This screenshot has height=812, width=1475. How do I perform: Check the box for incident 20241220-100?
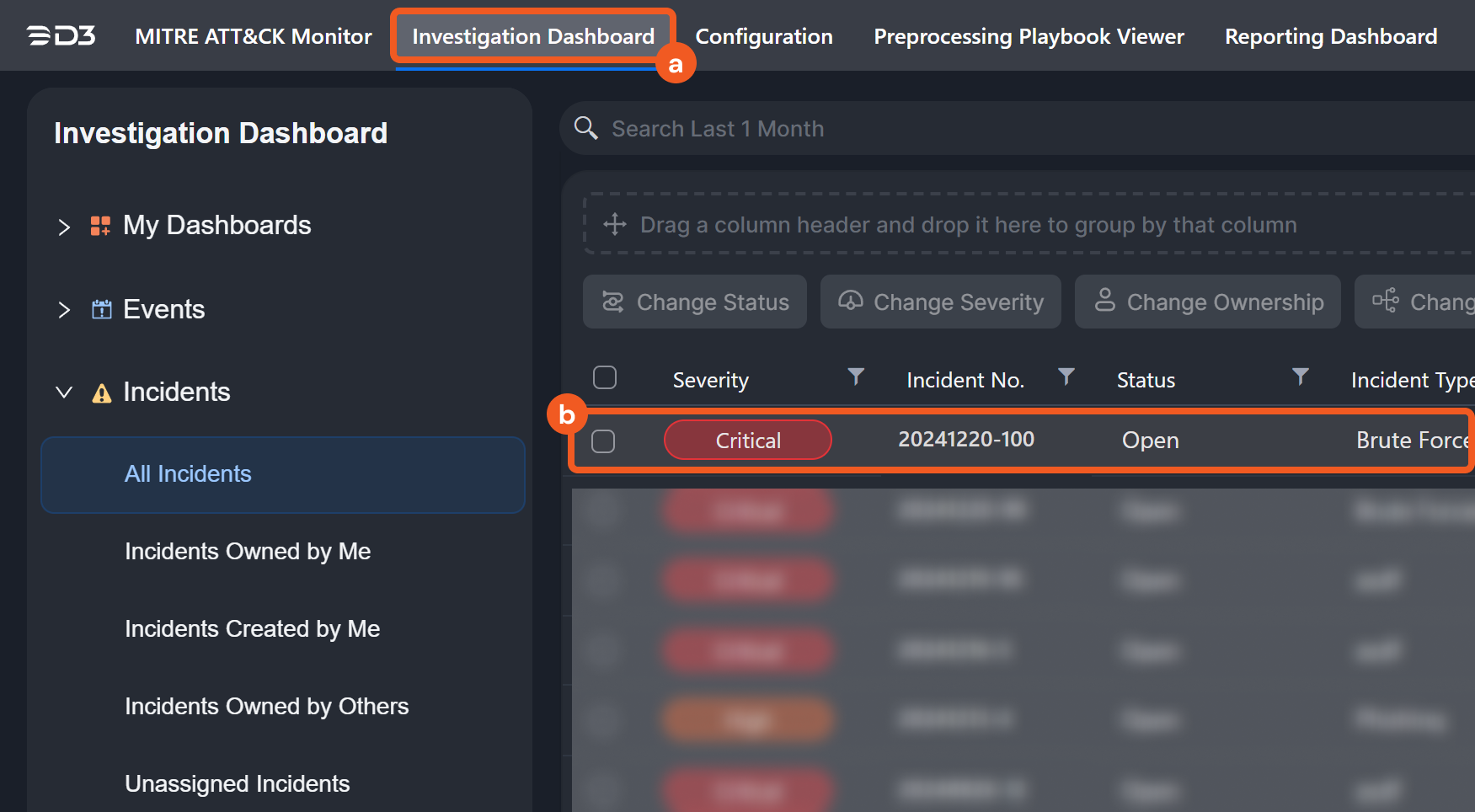603,441
